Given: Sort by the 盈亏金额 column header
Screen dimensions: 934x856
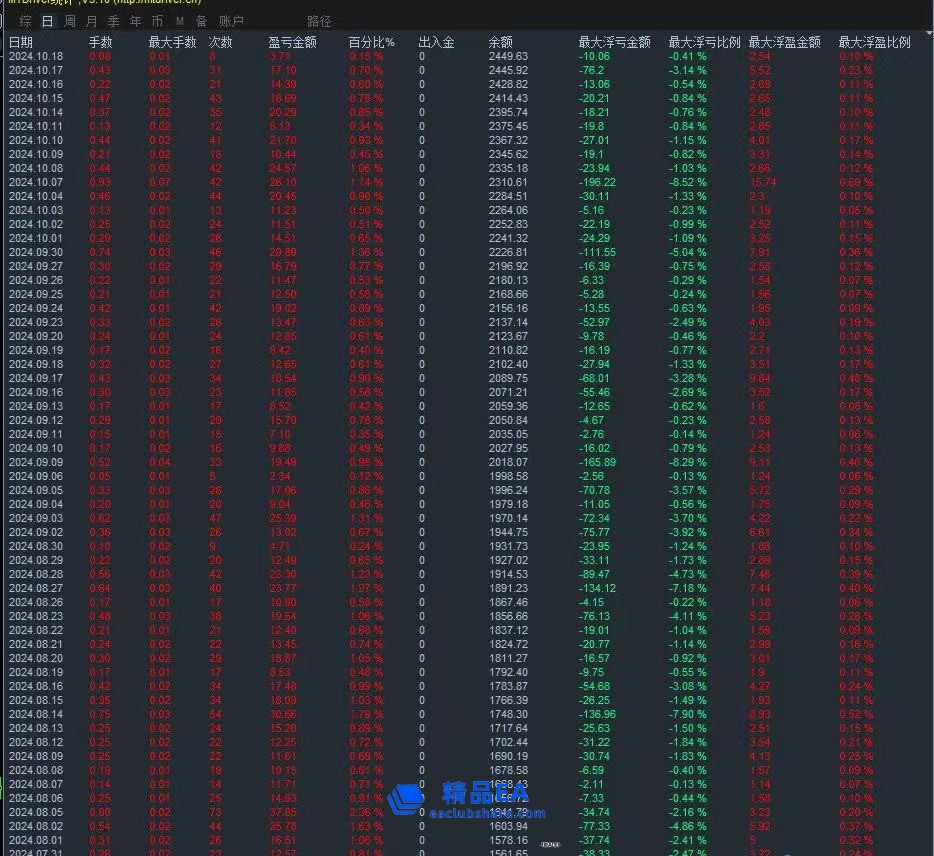Looking at the screenshot, I should 292,42.
